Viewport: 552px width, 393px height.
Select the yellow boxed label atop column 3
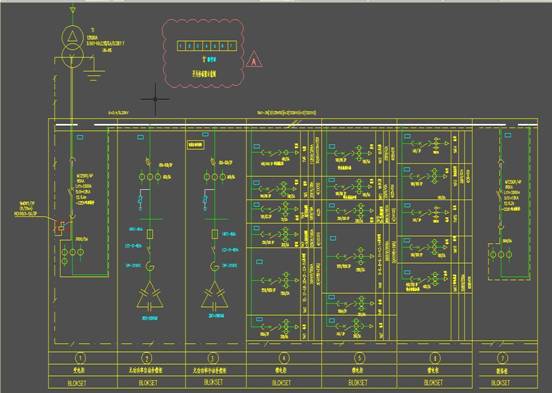195,145
